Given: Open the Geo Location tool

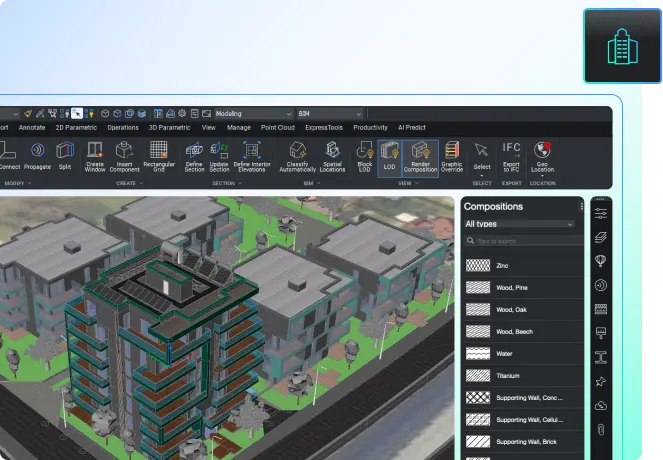Looking at the screenshot, I should point(542,157).
